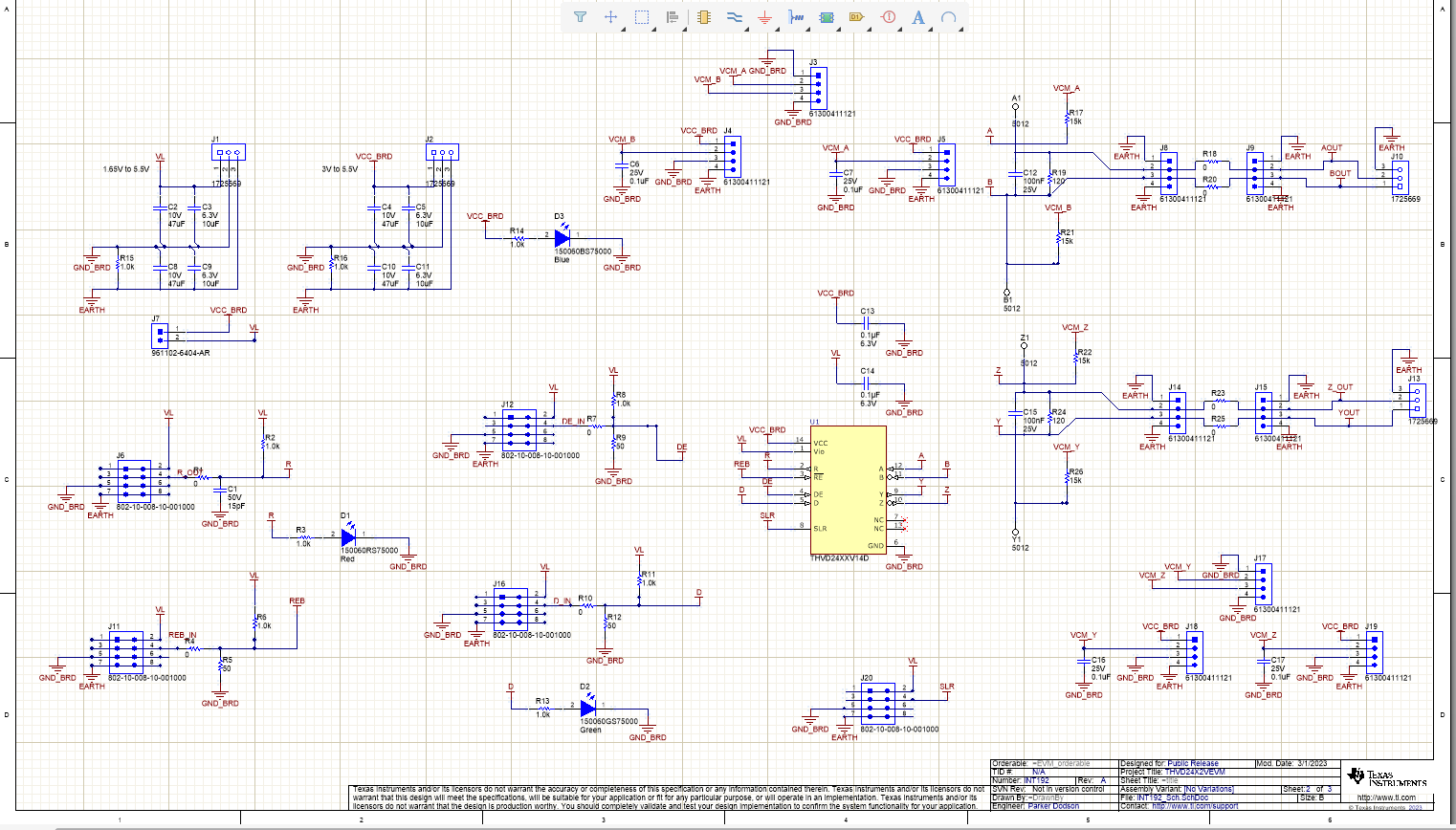Expand the power port options dropdown
The image size is (1456, 830).
coord(777,28)
